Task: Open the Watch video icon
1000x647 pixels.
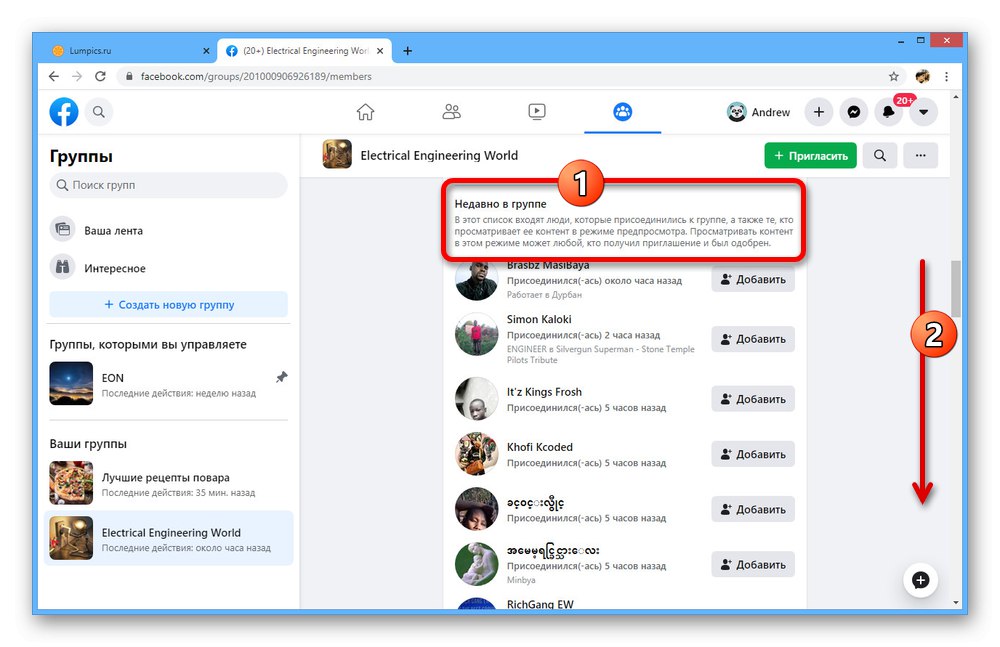Action: 537,112
